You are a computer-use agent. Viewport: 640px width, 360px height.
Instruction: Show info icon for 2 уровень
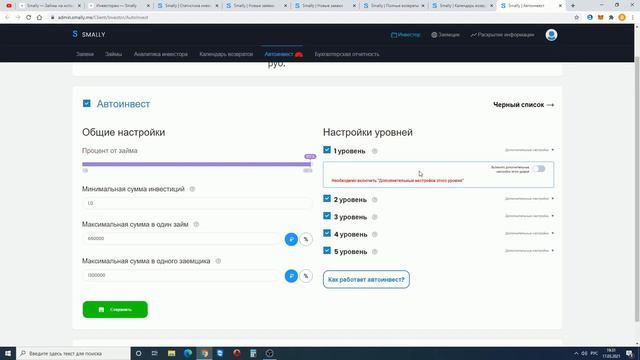375,200
